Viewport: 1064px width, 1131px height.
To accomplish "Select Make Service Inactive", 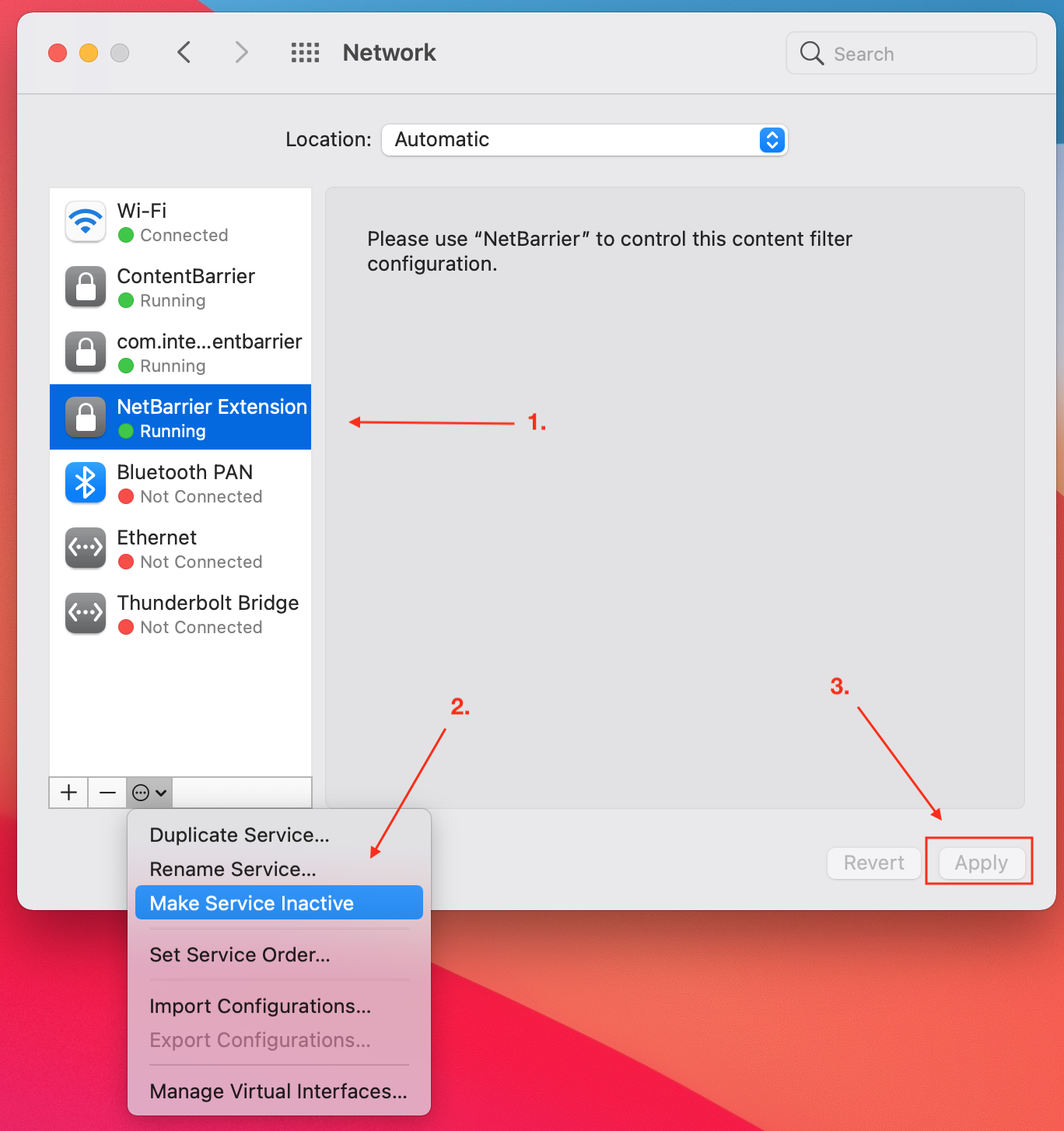I will (279, 902).
